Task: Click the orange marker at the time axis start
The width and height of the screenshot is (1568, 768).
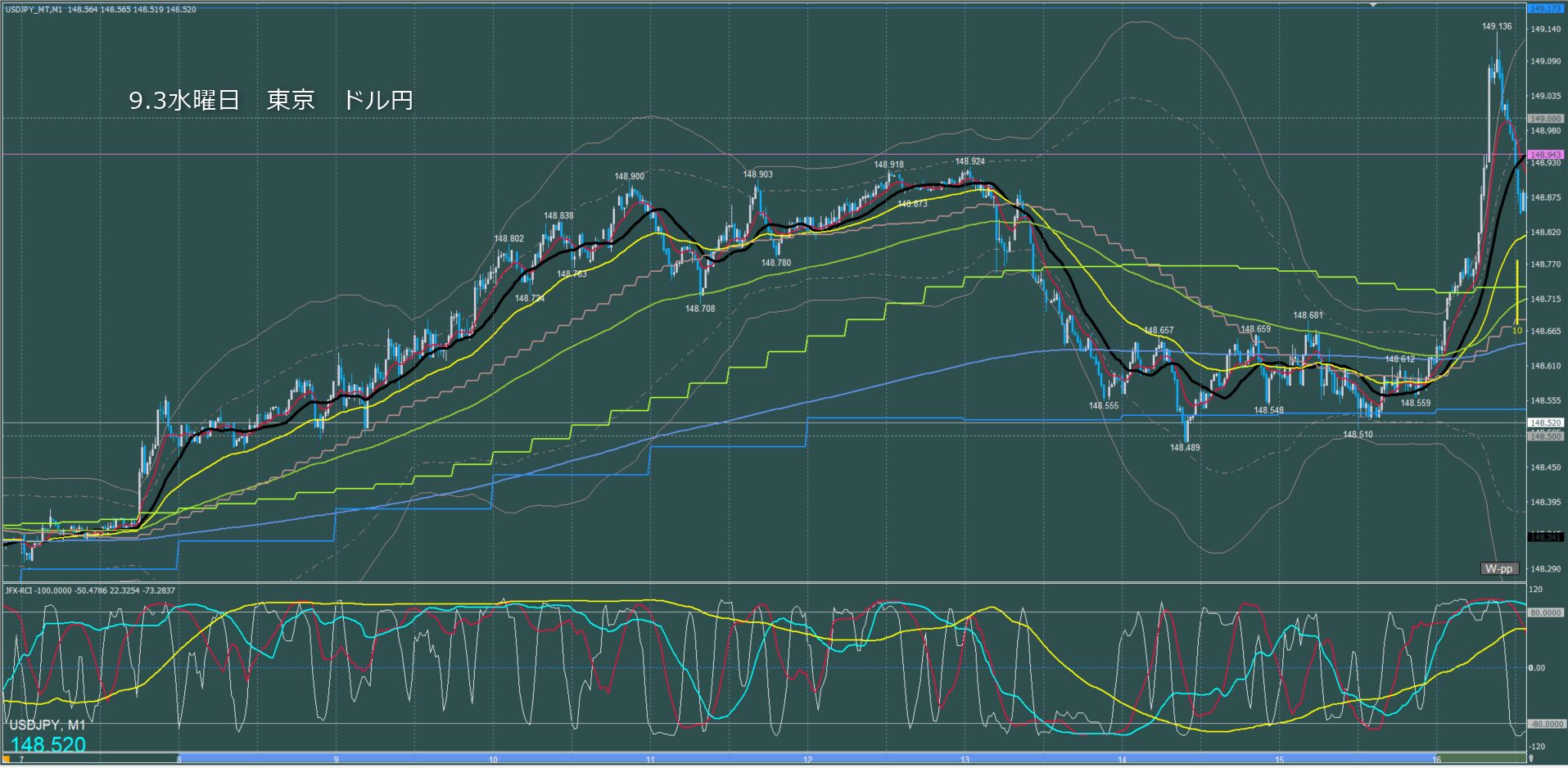Action: coord(7,759)
